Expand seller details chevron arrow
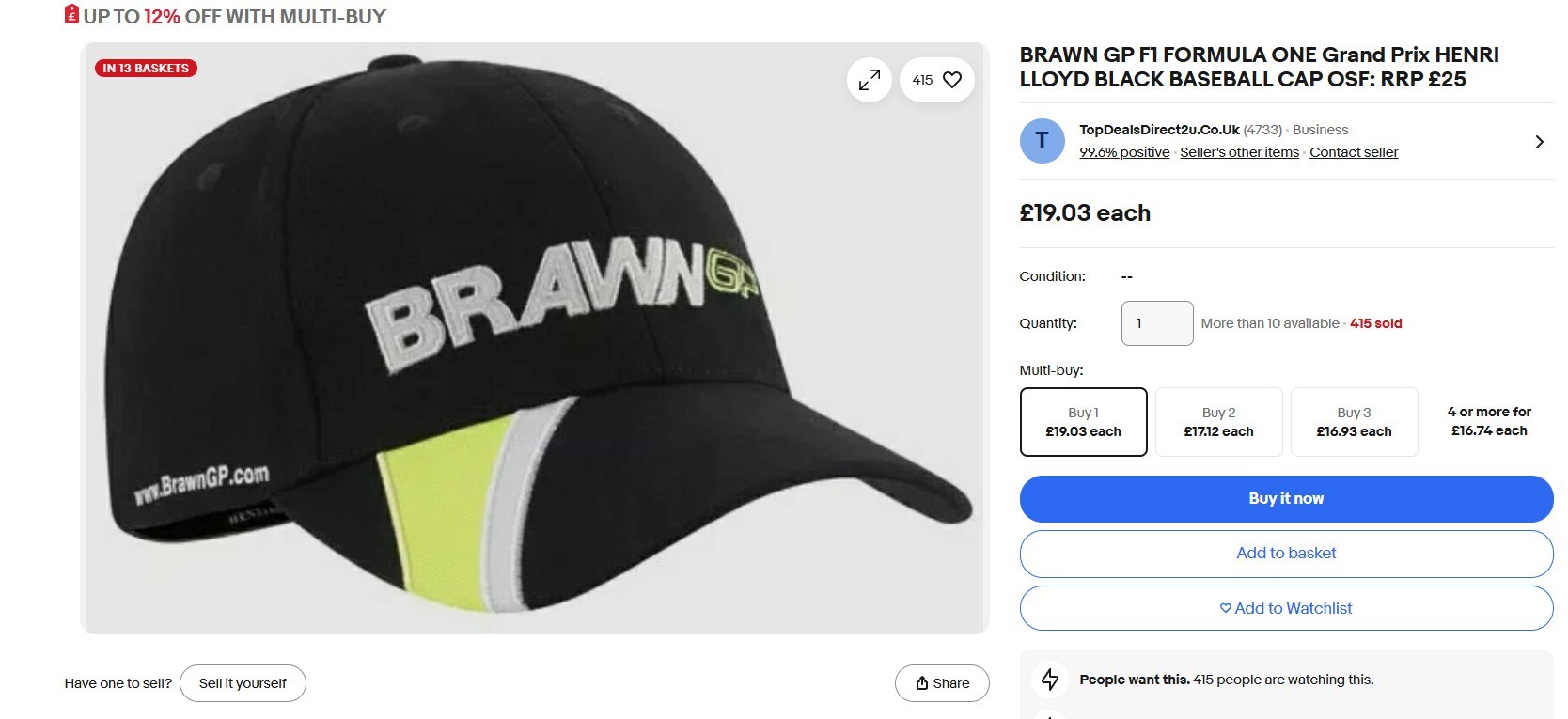This screenshot has height=719, width=1568. pyautogui.click(x=1539, y=142)
